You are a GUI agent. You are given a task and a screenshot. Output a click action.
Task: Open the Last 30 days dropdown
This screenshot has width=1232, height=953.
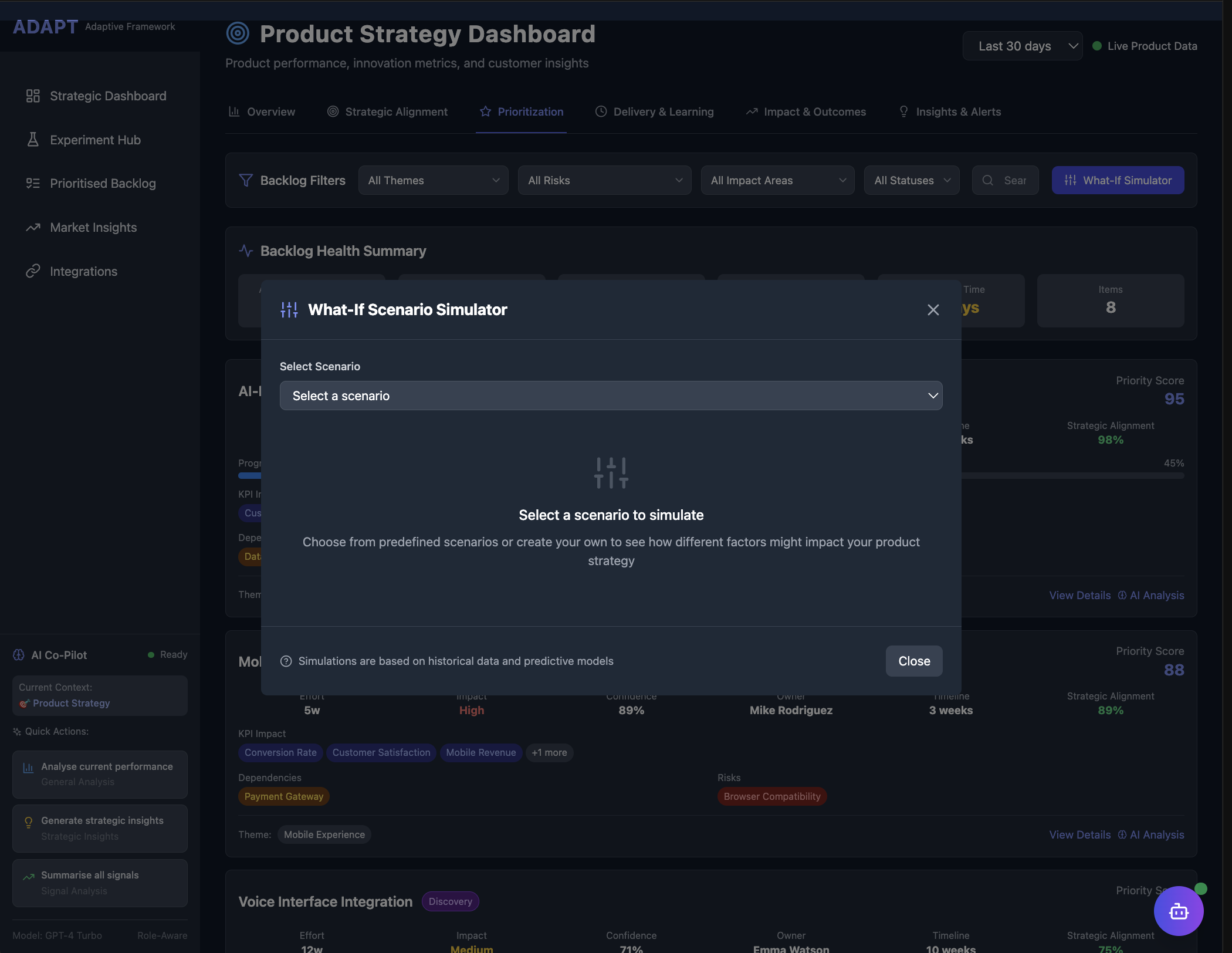[1021, 46]
